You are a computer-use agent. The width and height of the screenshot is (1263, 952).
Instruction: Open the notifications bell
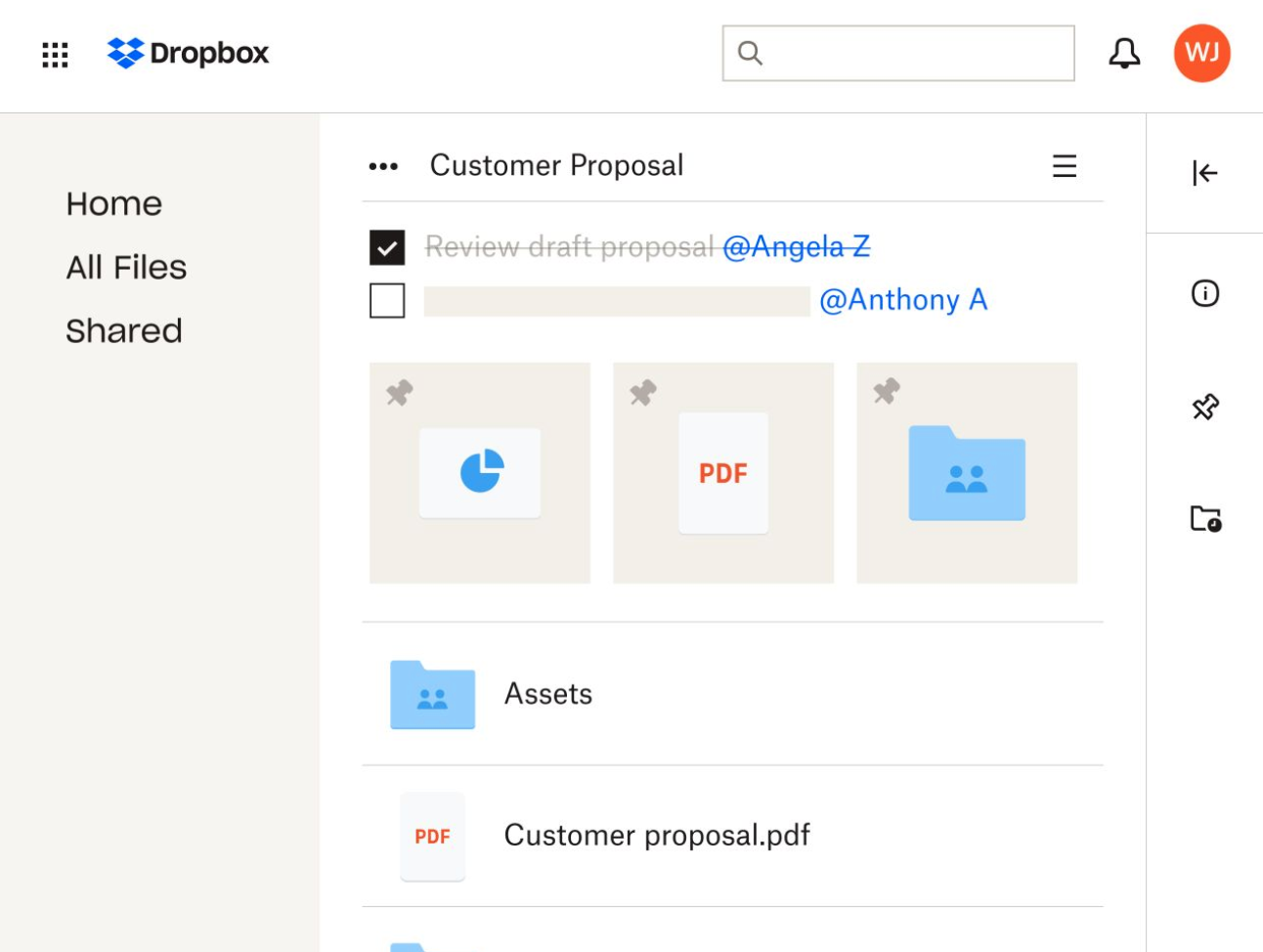pos(1124,53)
